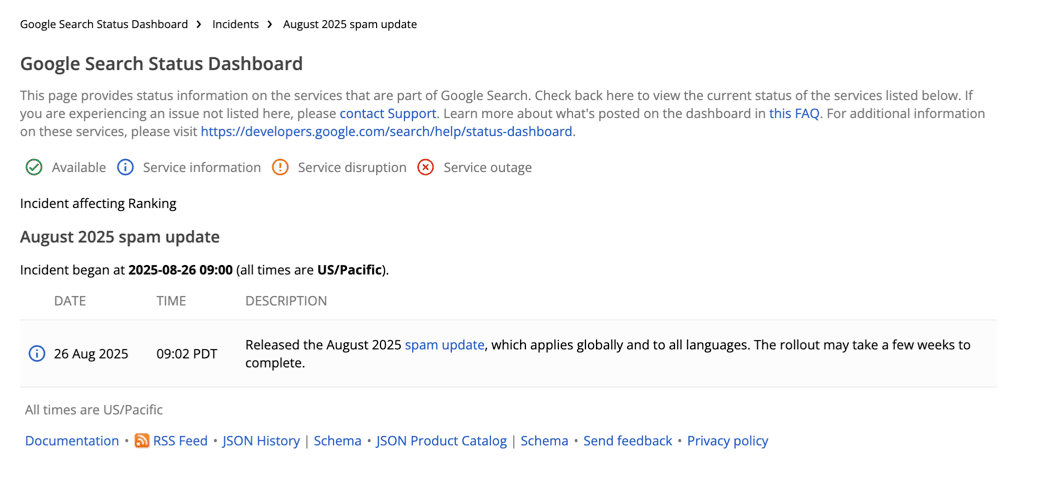Click the first breadcrumb chevron arrow

tap(199, 24)
